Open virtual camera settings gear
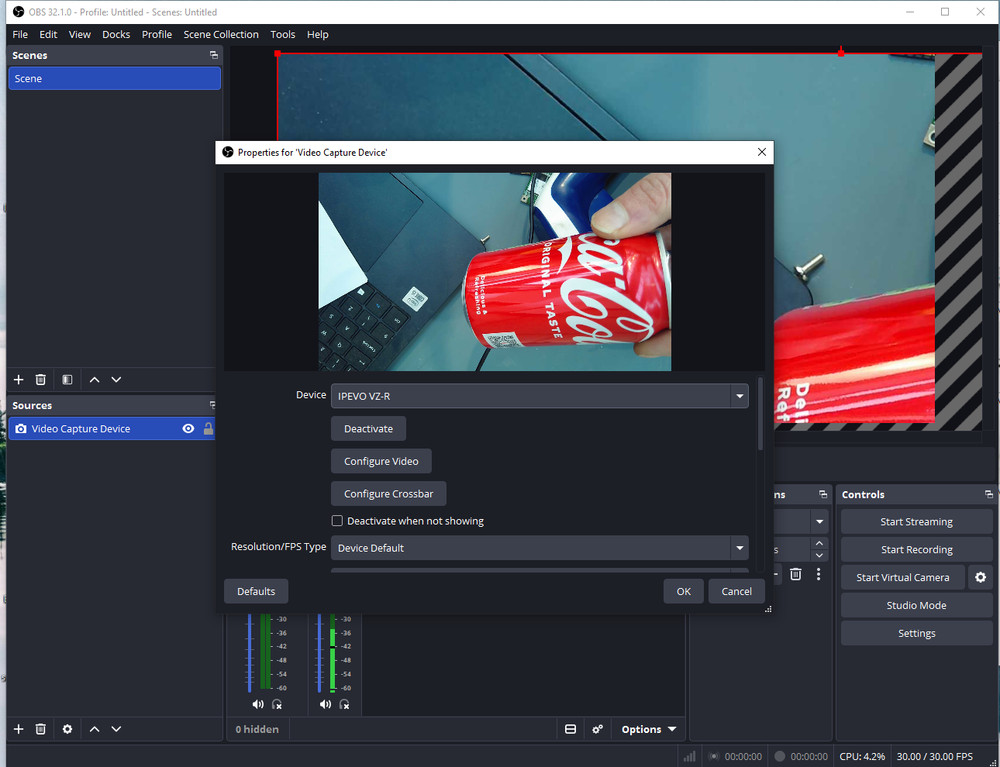The height and width of the screenshot is (767, 1000). 980,578
